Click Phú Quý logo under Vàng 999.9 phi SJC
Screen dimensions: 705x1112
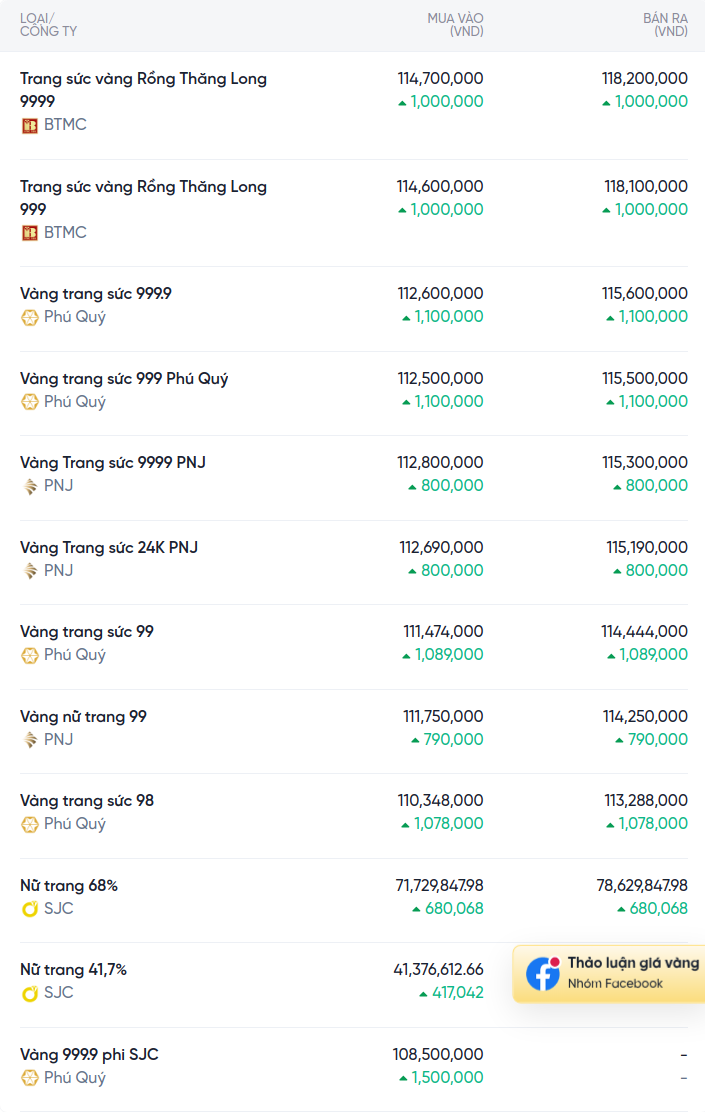pos(29,1078)
